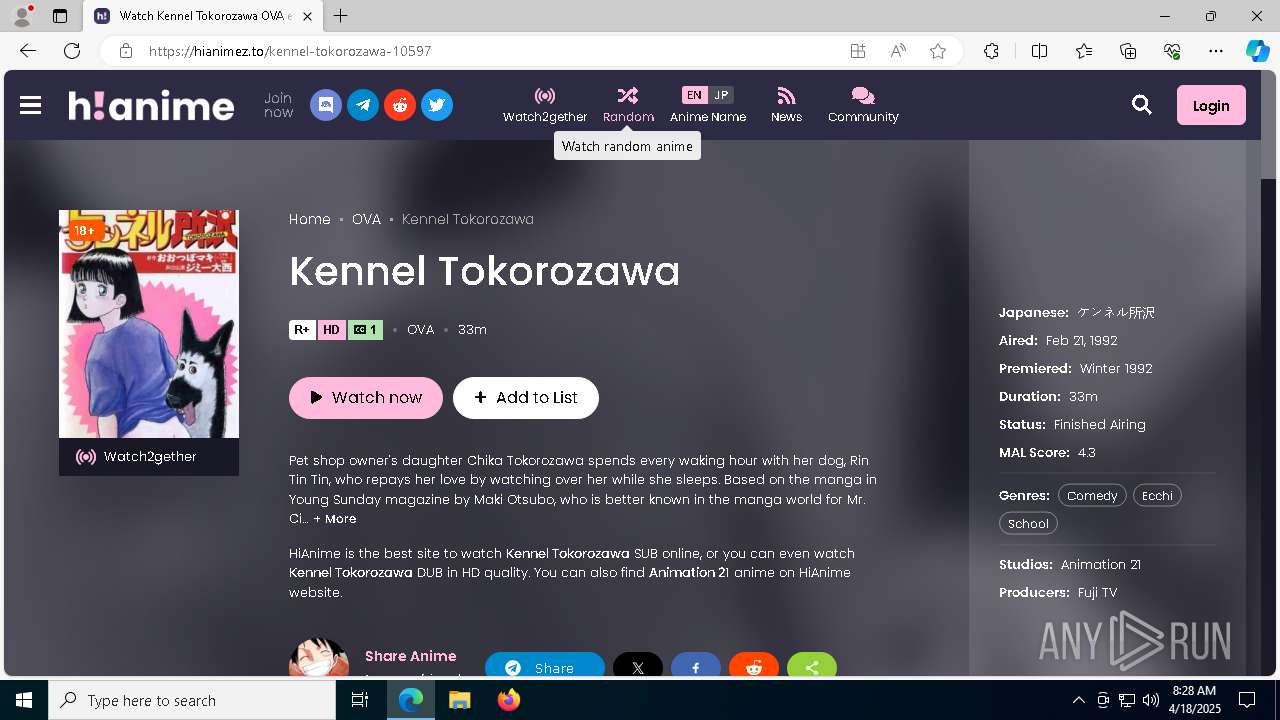This screenshot has width=1280, height=720.
Task: Share the anime via the Telegram Share button
Action: (x=545, y=665)
